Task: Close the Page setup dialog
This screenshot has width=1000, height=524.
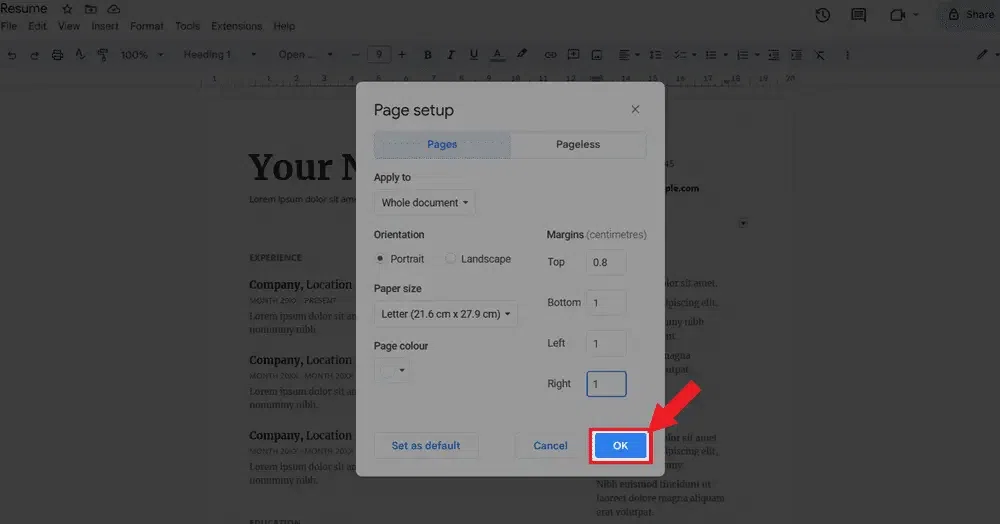Action: pyautogui.click(x=635, y=110)
